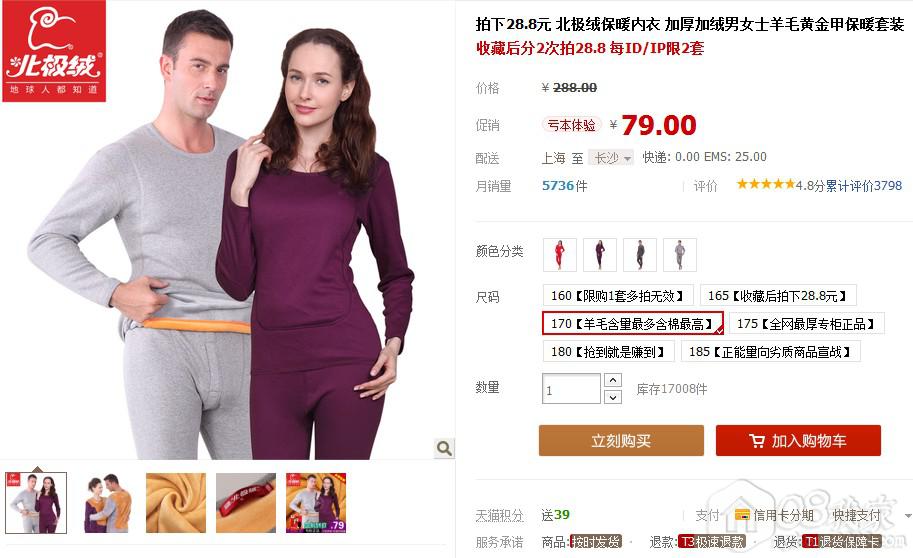Select size 185 option
Viewport: 913px width, 558px height.
[x=770, y=351]
